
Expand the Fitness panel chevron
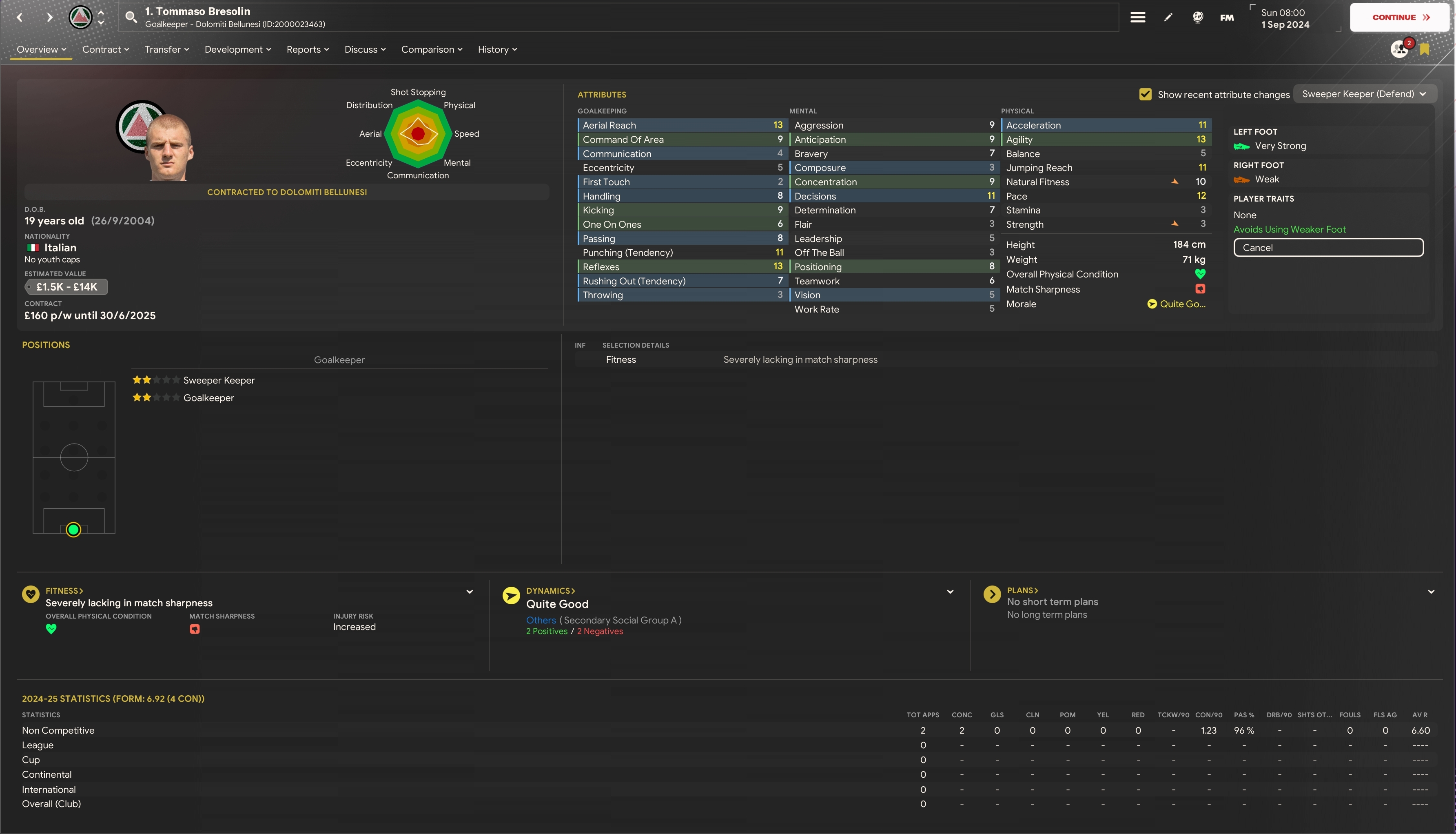470,592
